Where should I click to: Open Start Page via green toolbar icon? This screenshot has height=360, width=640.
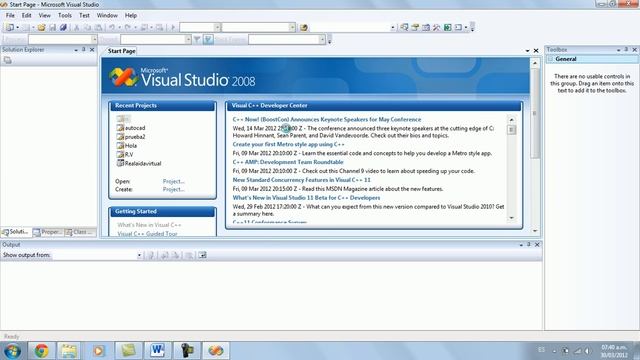coord(448,27)
